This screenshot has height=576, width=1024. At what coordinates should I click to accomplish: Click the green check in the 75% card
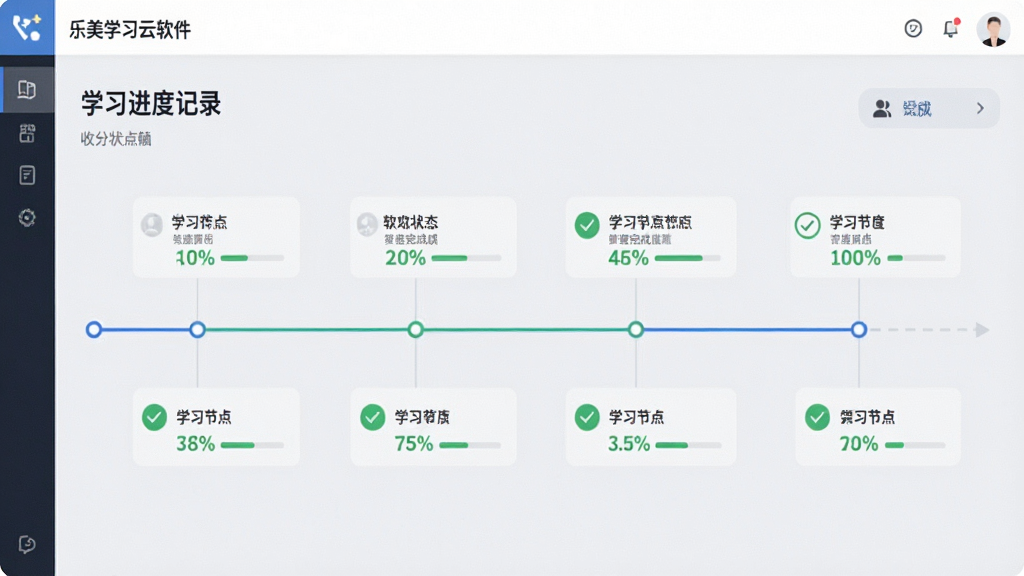(x=373, y=417)
